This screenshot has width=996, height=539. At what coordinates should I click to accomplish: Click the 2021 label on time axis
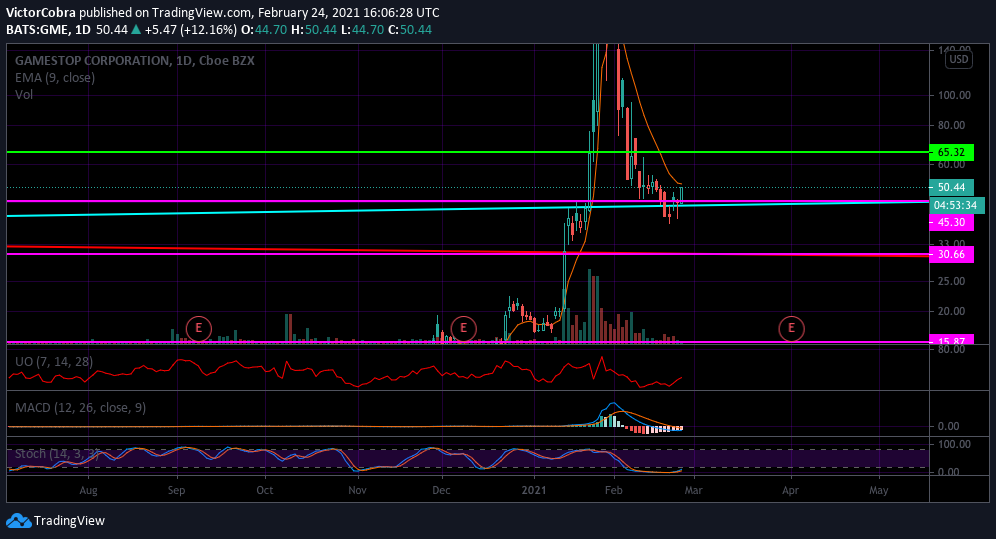tap(534, 490)
